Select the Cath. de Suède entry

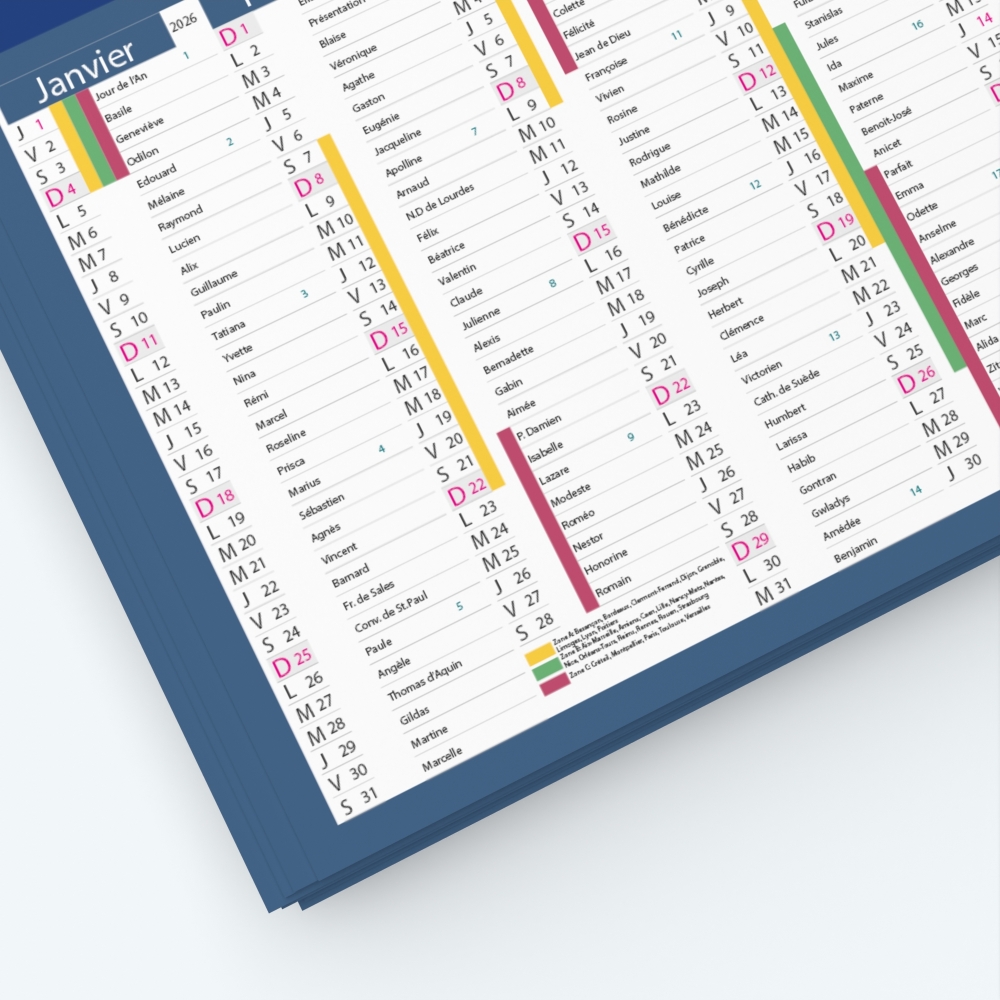point(786,388)
